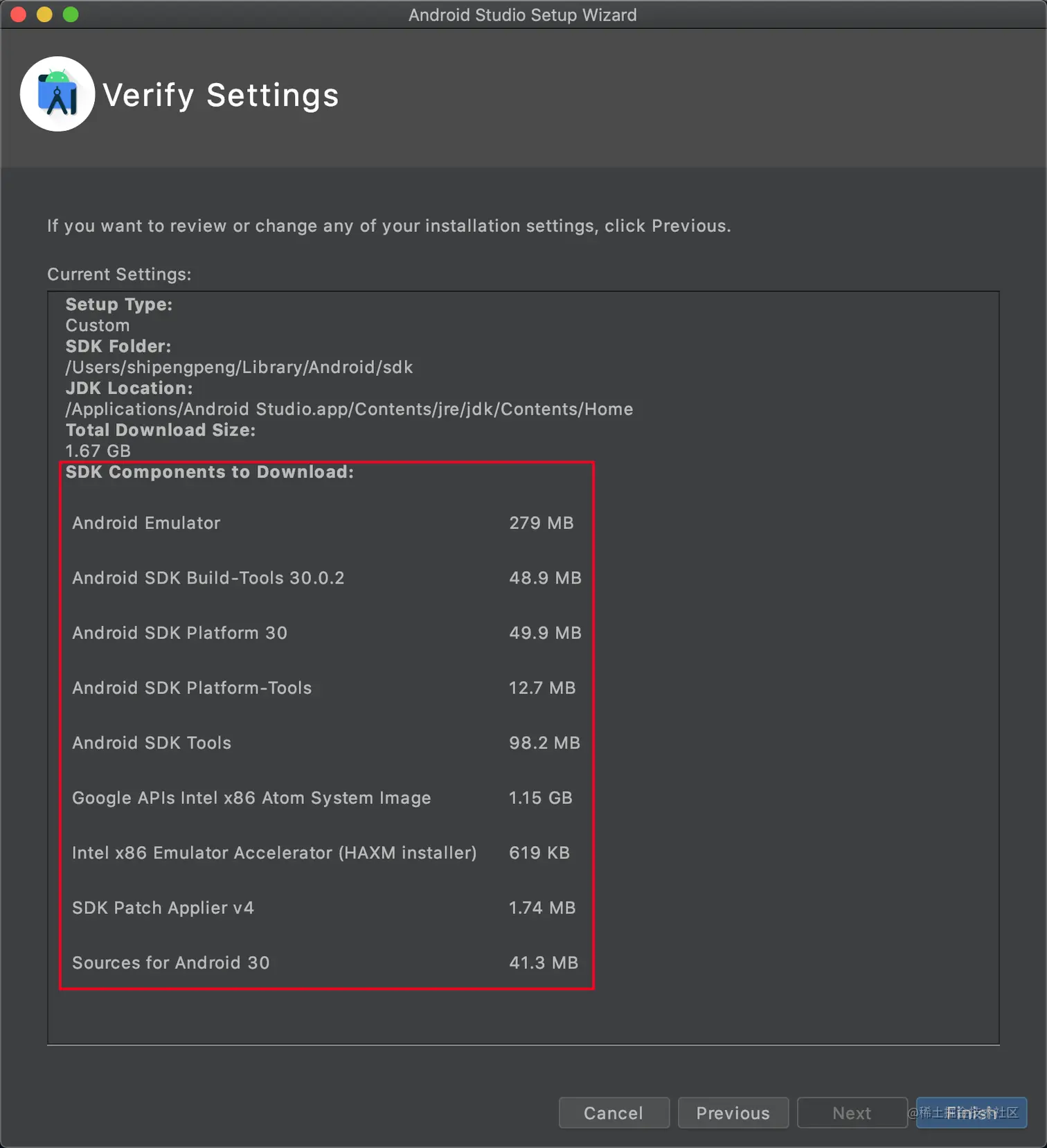Click the SDK Folder path text

[x=239, y=367]
